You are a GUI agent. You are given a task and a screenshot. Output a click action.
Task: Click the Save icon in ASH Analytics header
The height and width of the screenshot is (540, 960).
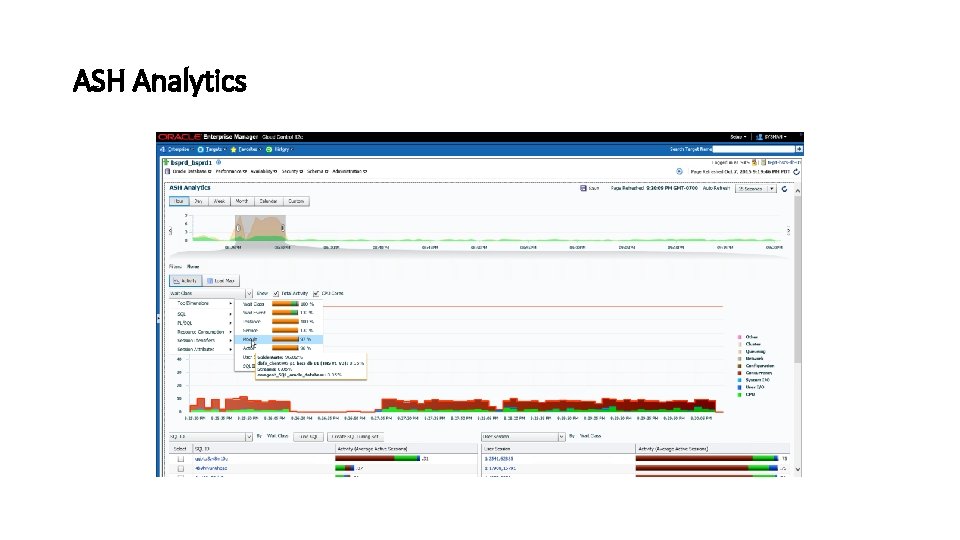(x=583, y=189)
